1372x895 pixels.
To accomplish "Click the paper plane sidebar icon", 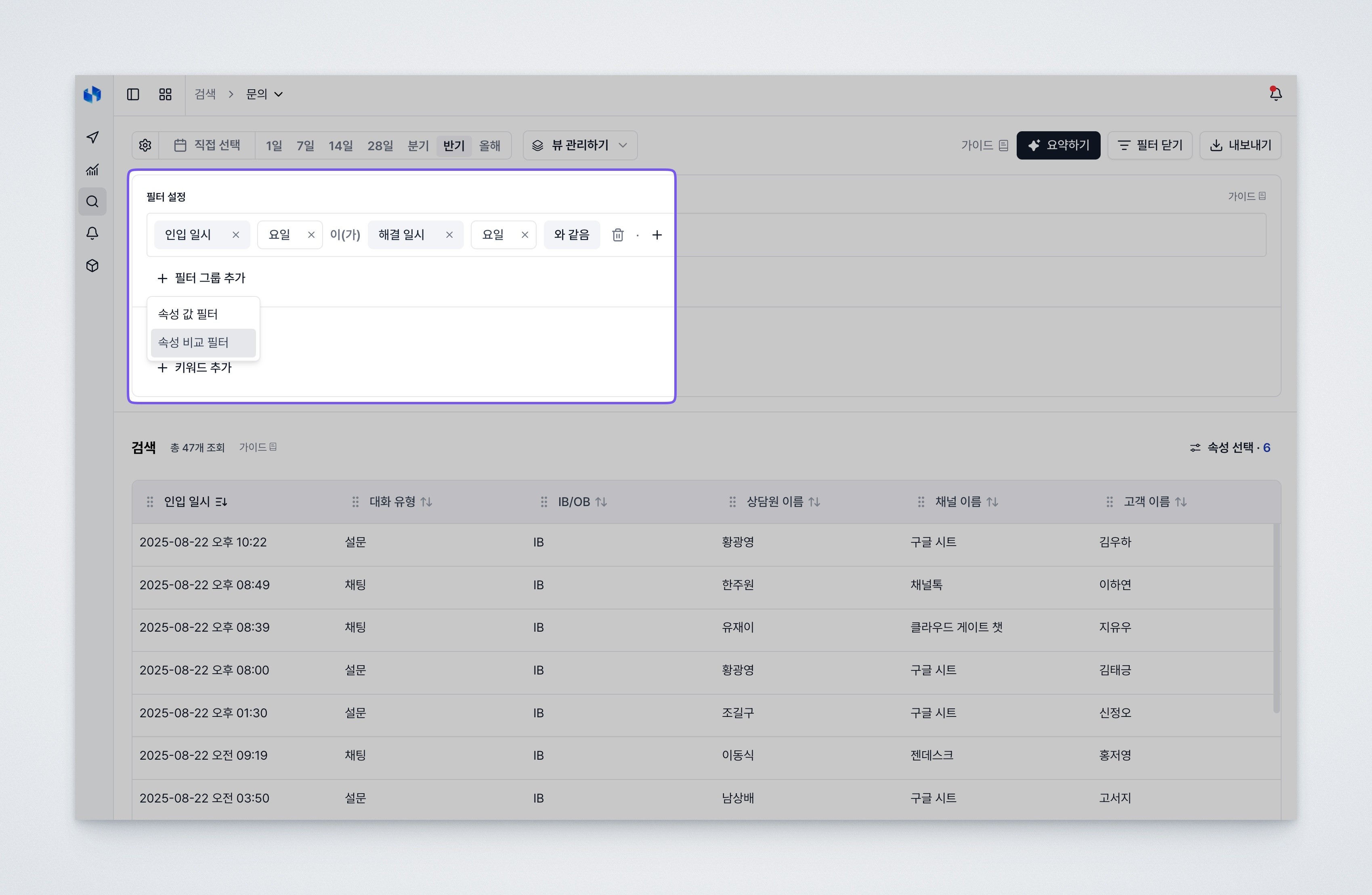I will tap(92, 137).
